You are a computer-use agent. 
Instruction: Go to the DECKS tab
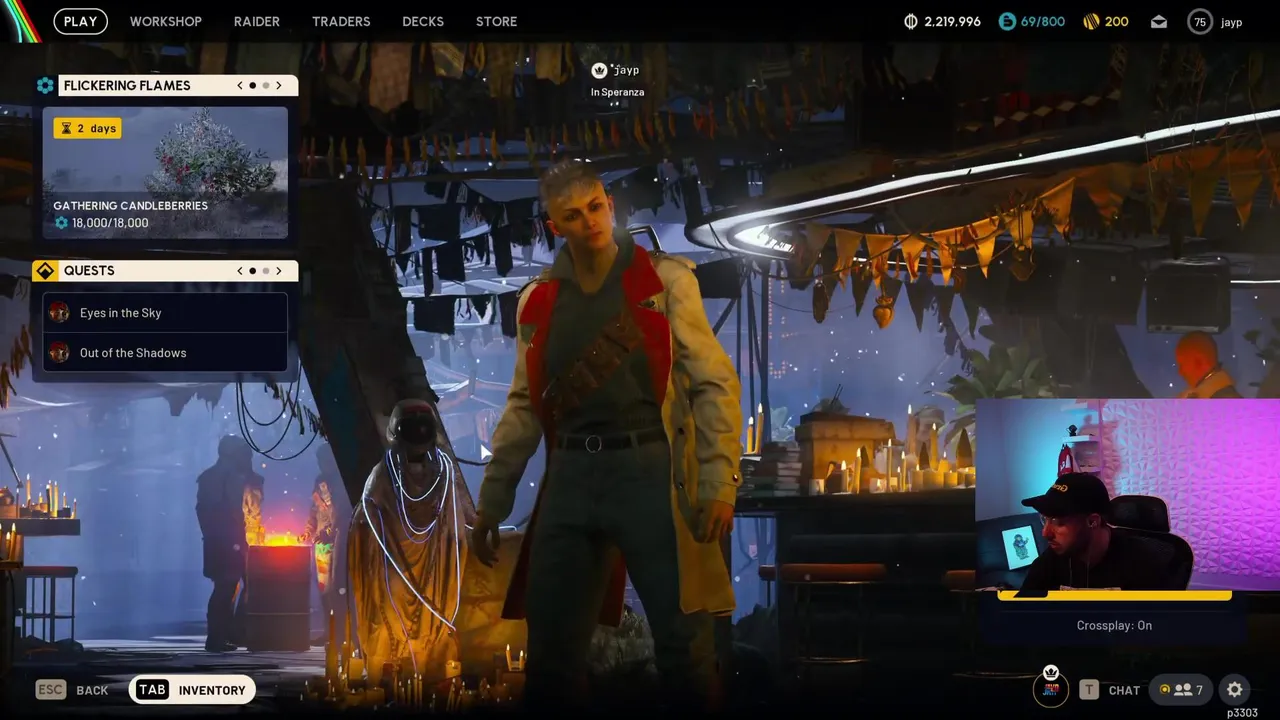pos(423,21)
